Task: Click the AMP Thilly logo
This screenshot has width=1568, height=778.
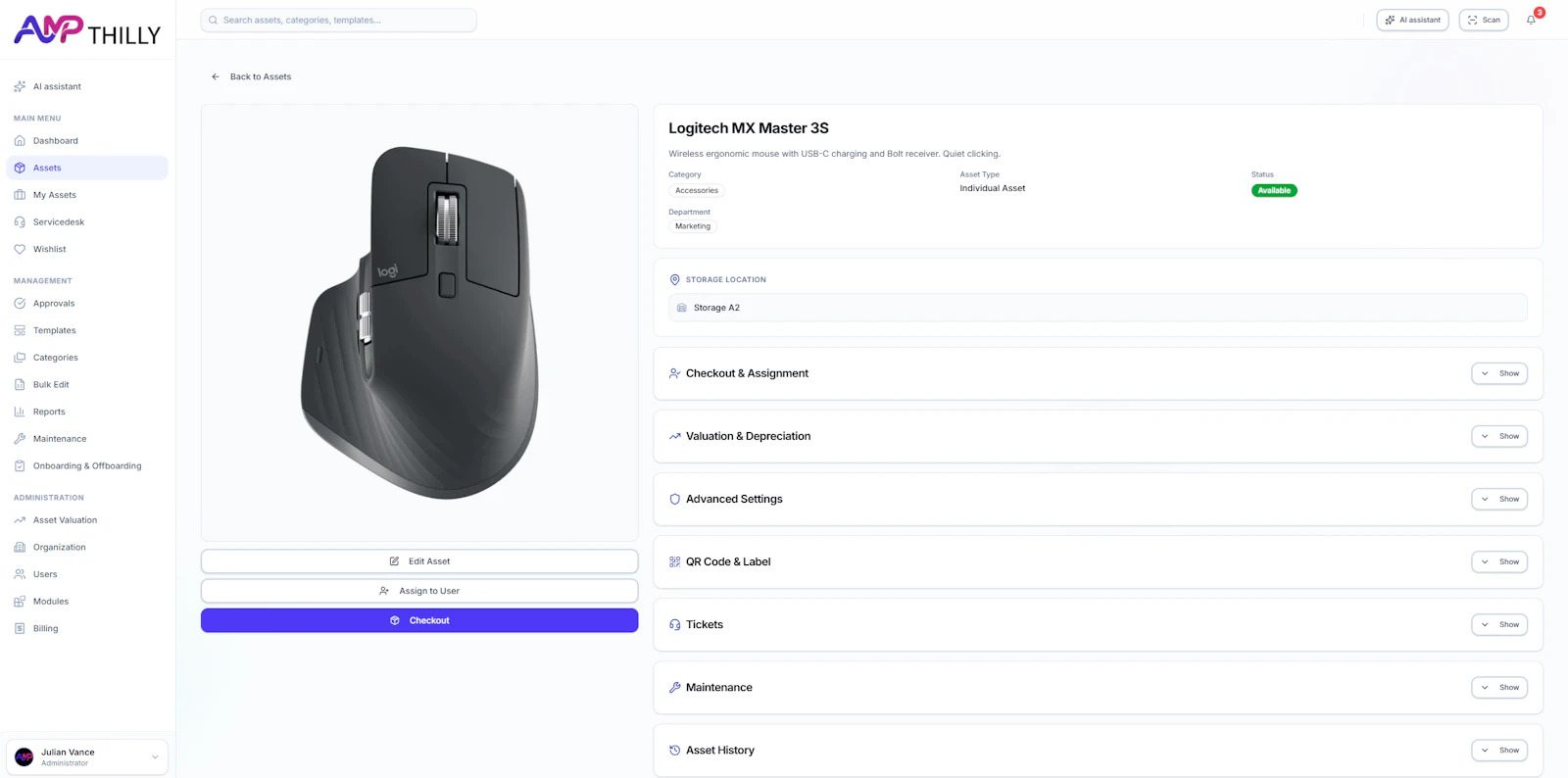Action: tap(87, 30)
